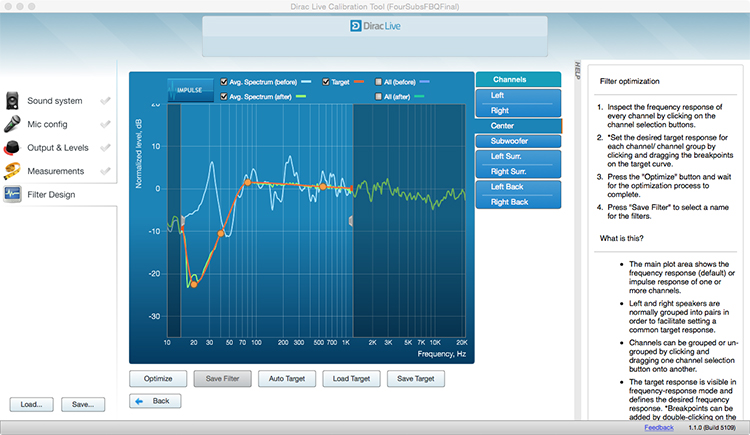Select the Left channel
This screenshot has height=435, width=750.
pyautogui.click(x=518, y=96)
